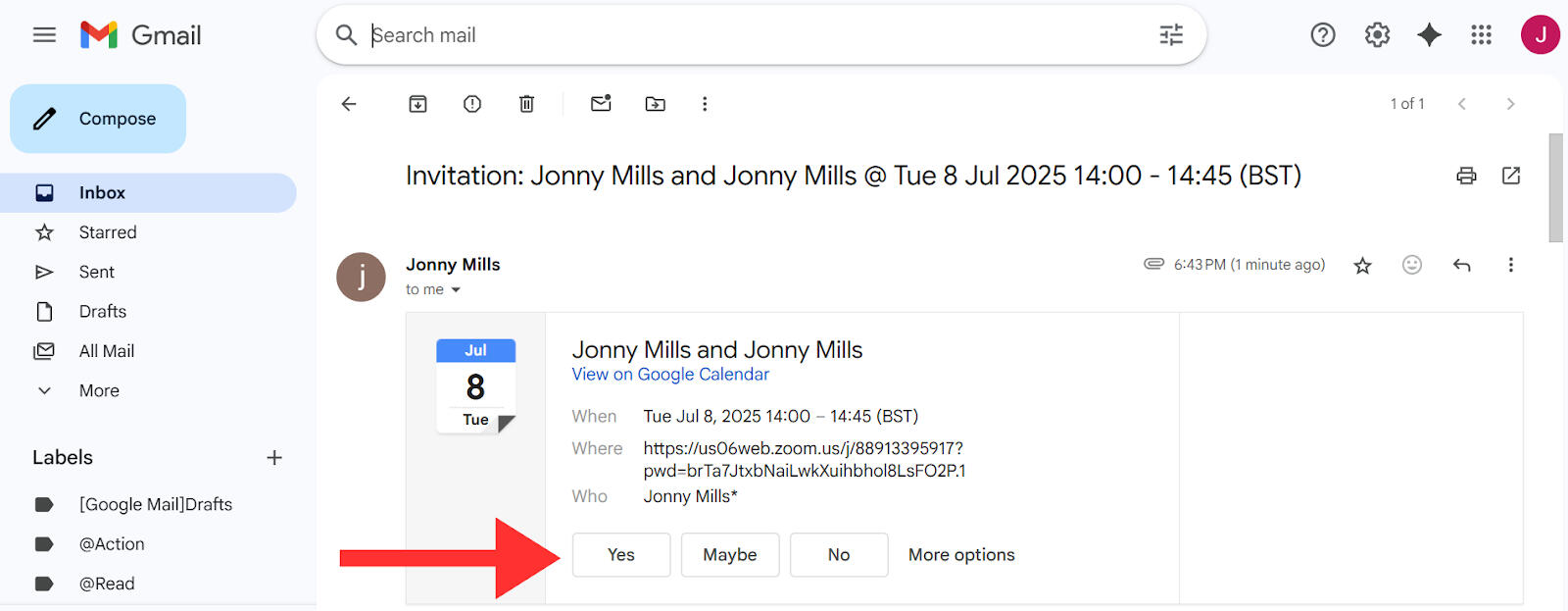Open the Drafts folder
The height and width of the screenshot is (611, 1568).
coord(102,311)
